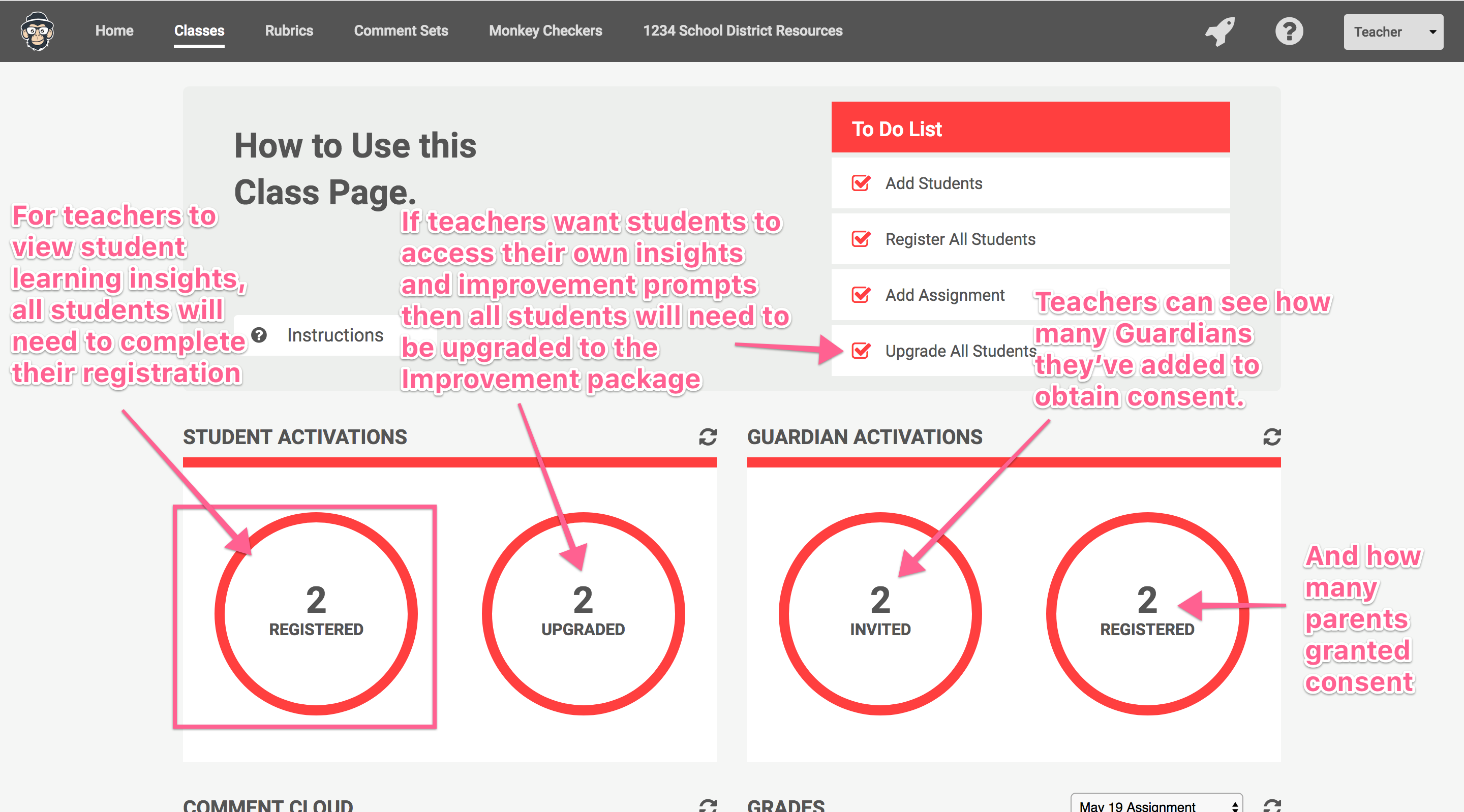Refresh the Comment Cloud section
1464x812 pixels.
coord(708,805)
